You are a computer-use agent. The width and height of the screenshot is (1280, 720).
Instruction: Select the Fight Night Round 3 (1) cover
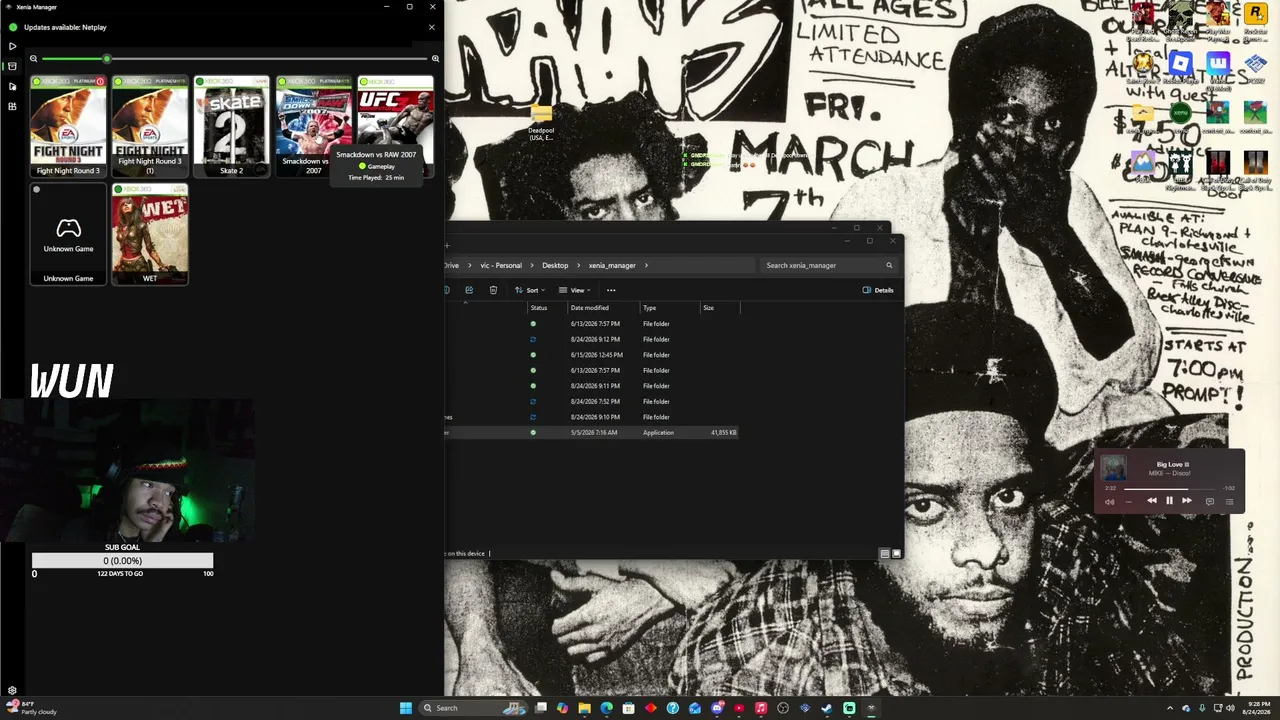click(x=150, y=126)
